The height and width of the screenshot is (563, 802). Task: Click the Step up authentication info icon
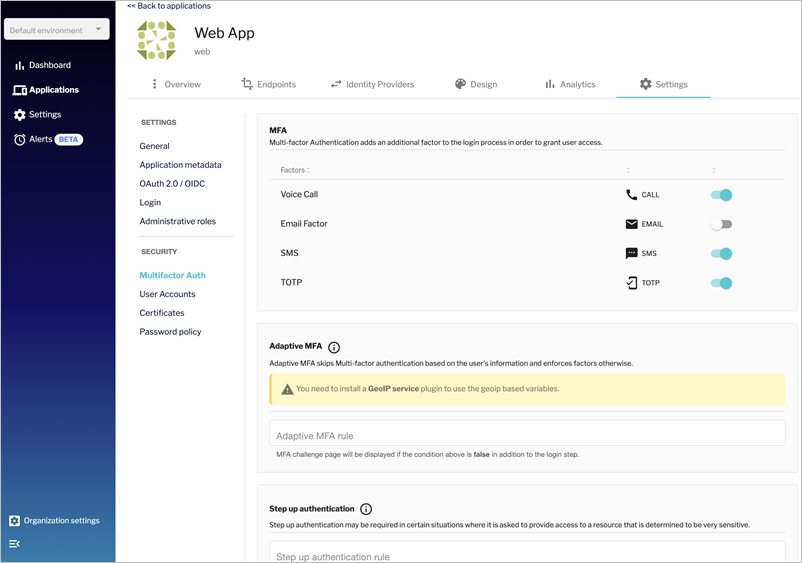(366, 509)
